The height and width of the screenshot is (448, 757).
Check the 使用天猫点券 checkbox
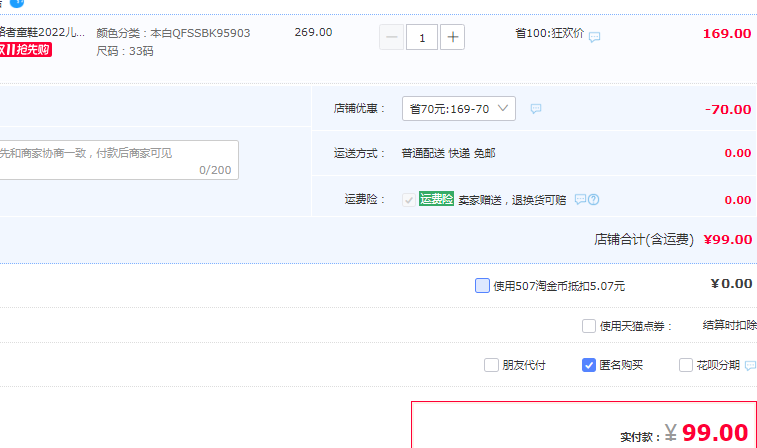[589, 326]
